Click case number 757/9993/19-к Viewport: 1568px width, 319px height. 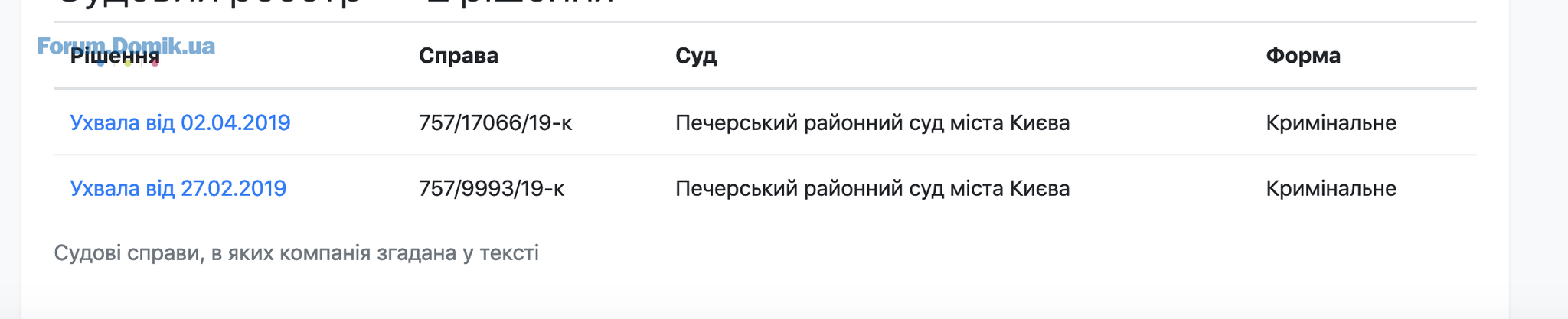click(492, 188)
